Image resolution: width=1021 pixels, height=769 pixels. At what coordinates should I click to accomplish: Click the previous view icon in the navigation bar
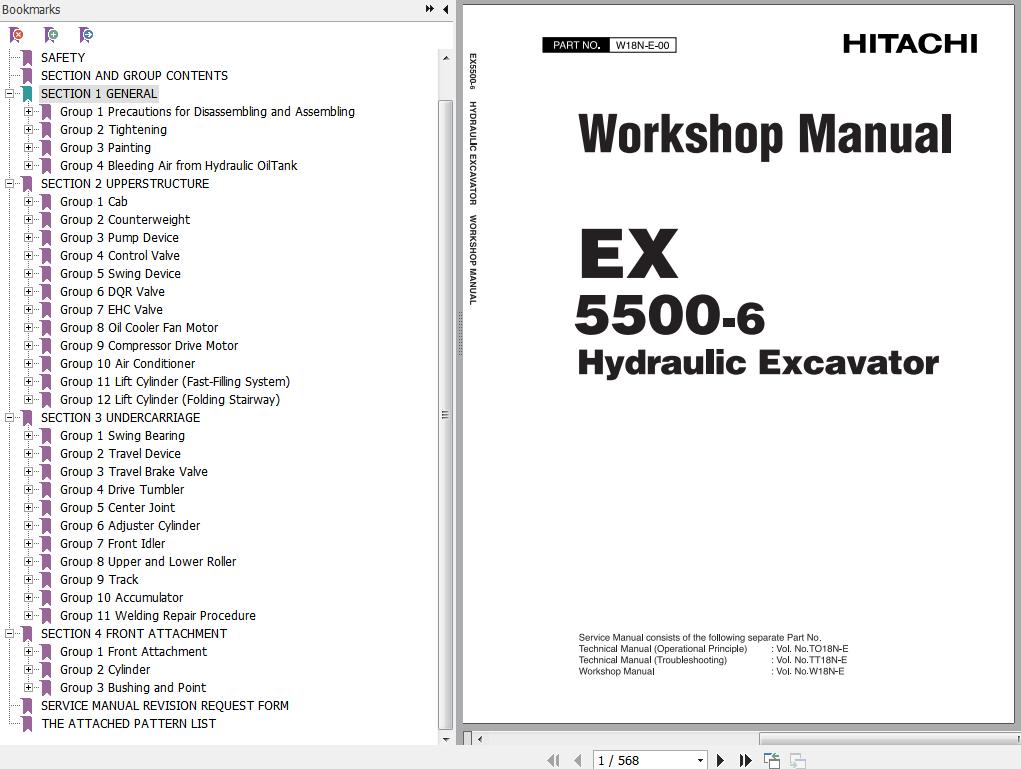point(772,760)
